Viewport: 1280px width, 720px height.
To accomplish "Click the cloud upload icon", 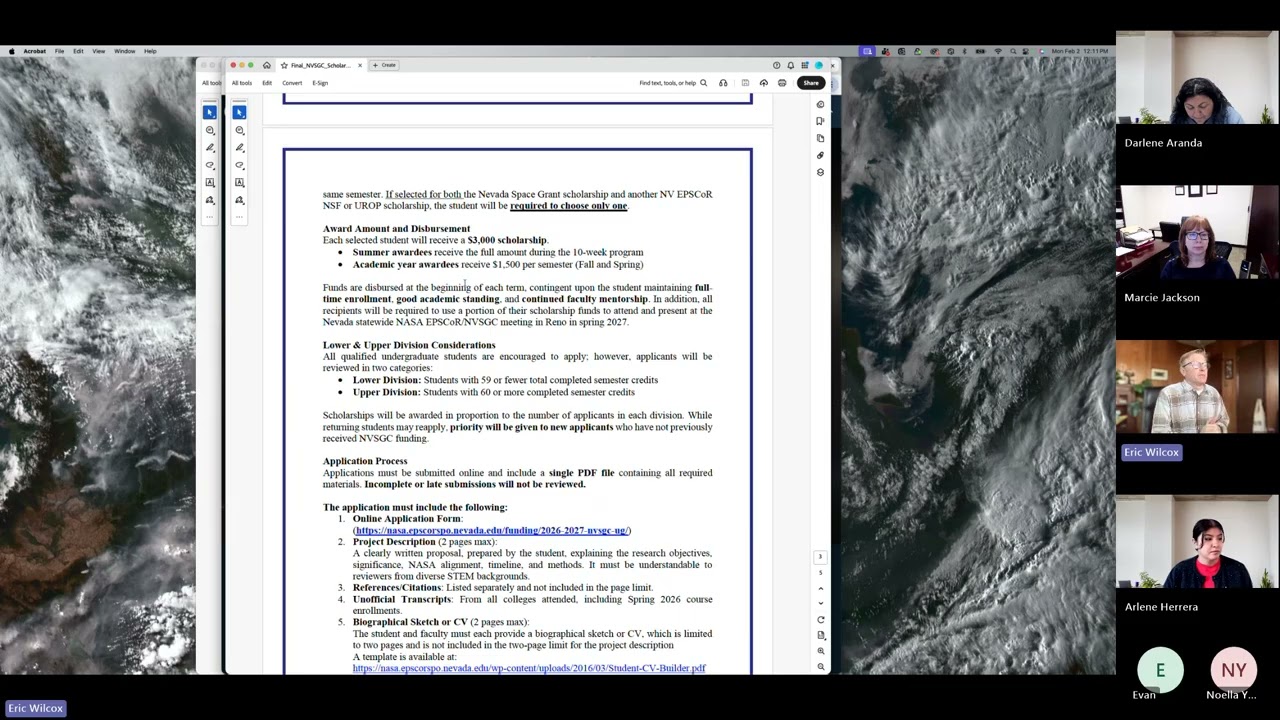I will tap(764, 83).
